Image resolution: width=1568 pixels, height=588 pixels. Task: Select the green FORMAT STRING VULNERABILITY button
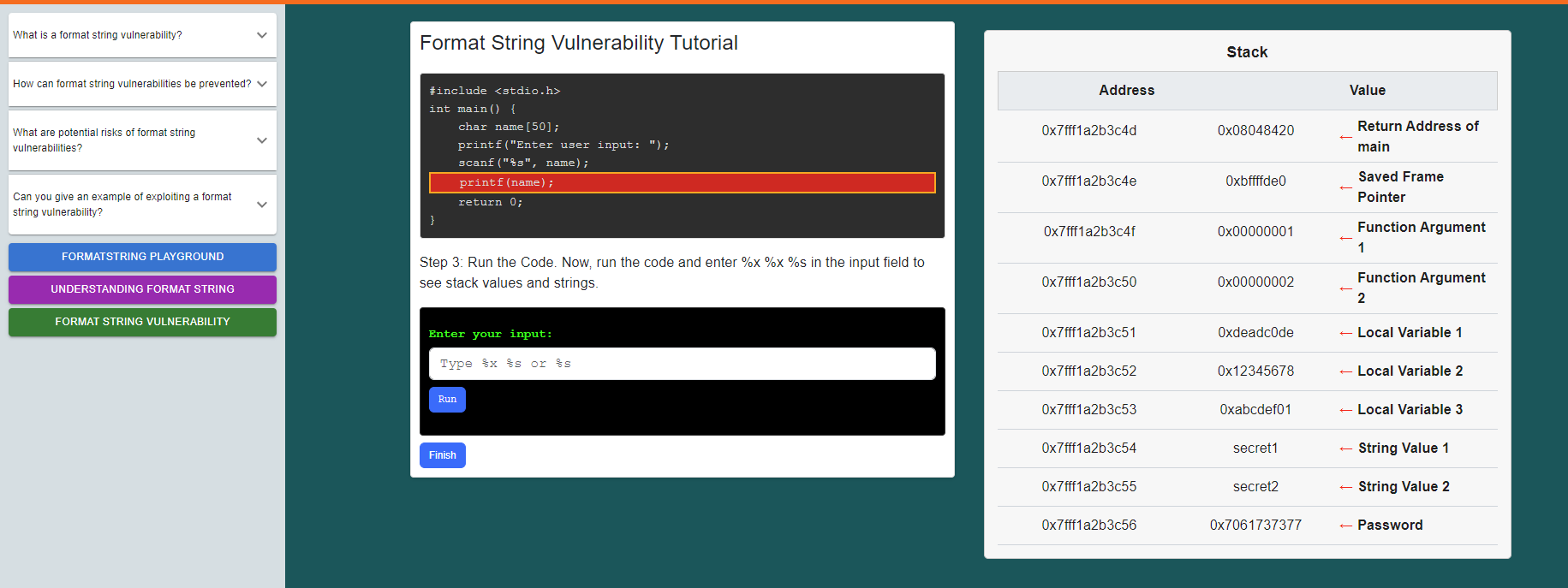pos(142,322)
